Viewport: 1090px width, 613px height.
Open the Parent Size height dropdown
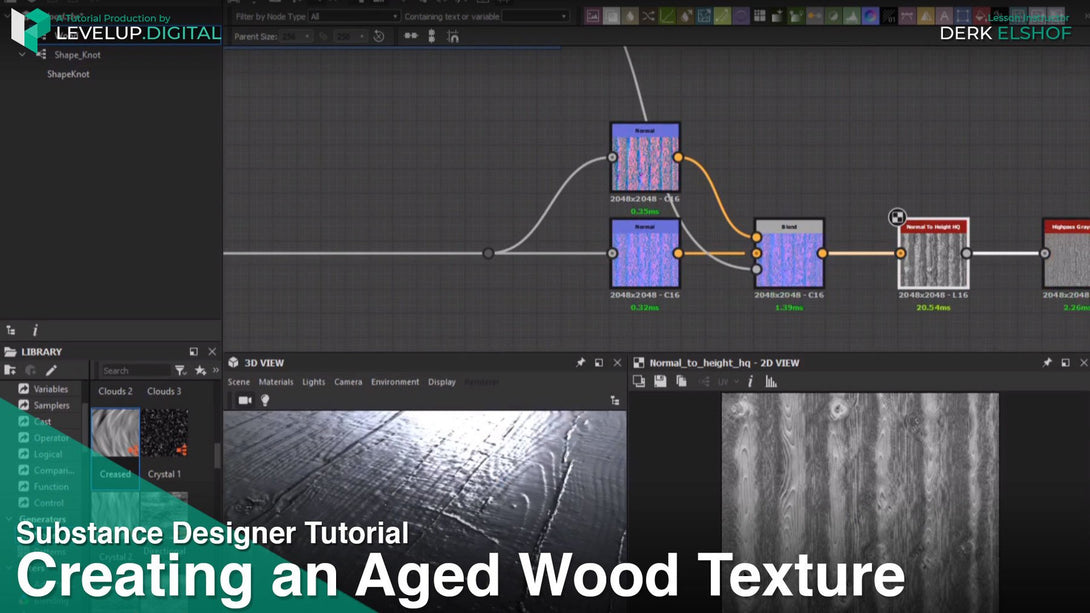tap(350, 36)
